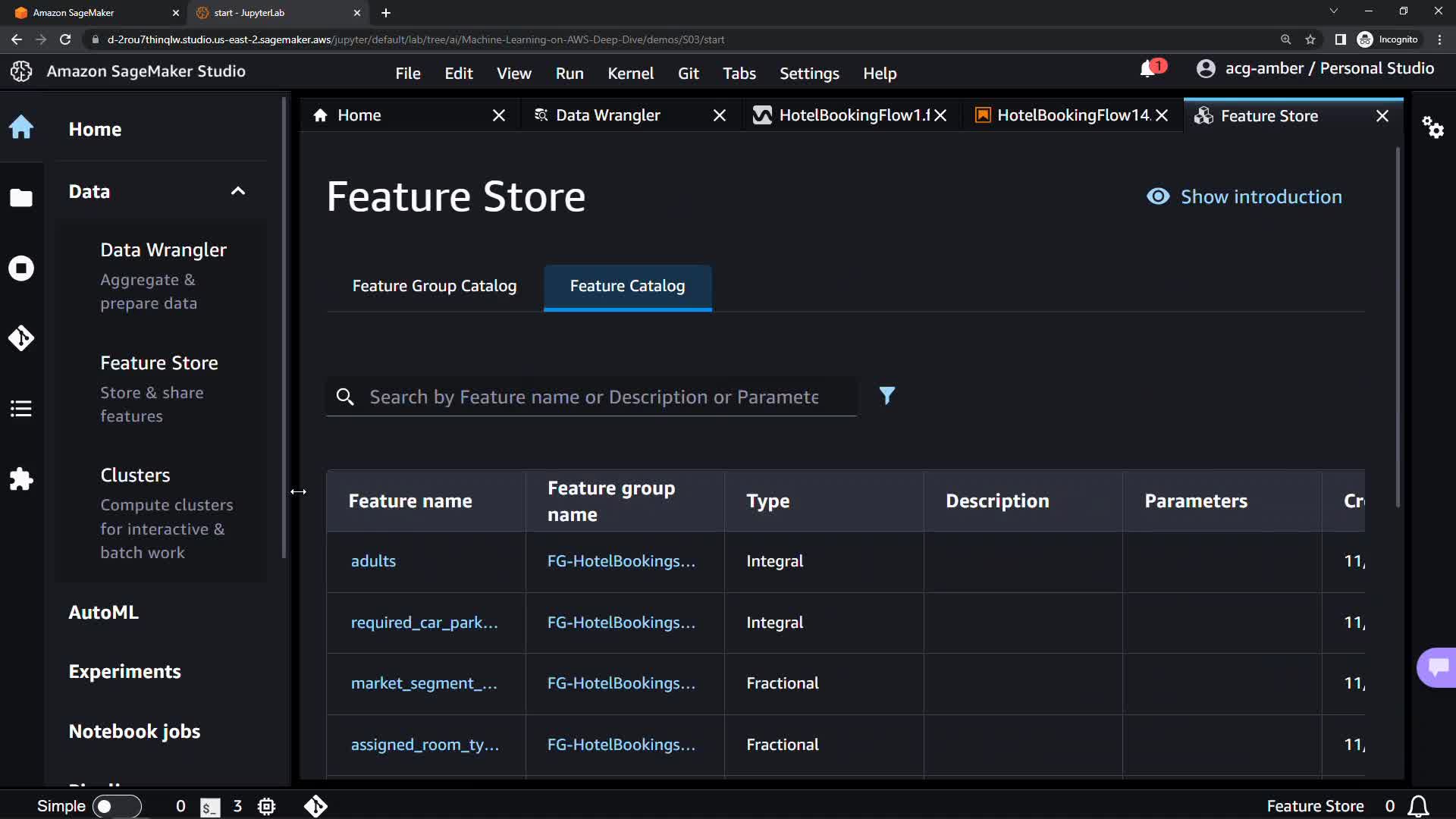
Task: Open running terminals and kernels icon
Action: coord(21,268)
